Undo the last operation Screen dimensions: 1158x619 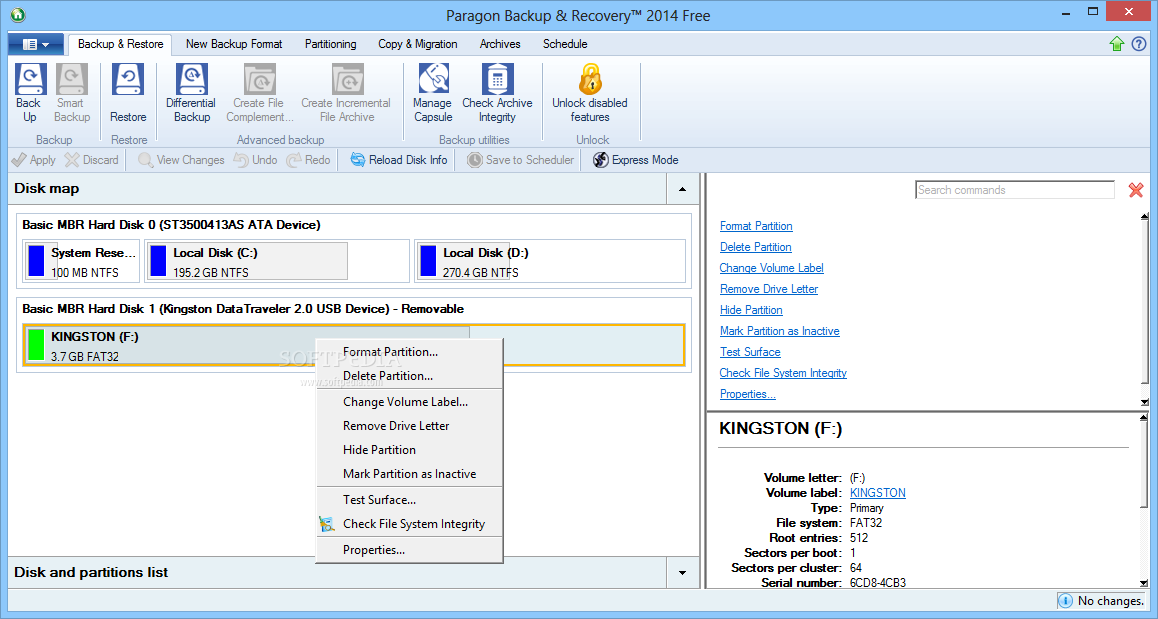pos(256,160)
